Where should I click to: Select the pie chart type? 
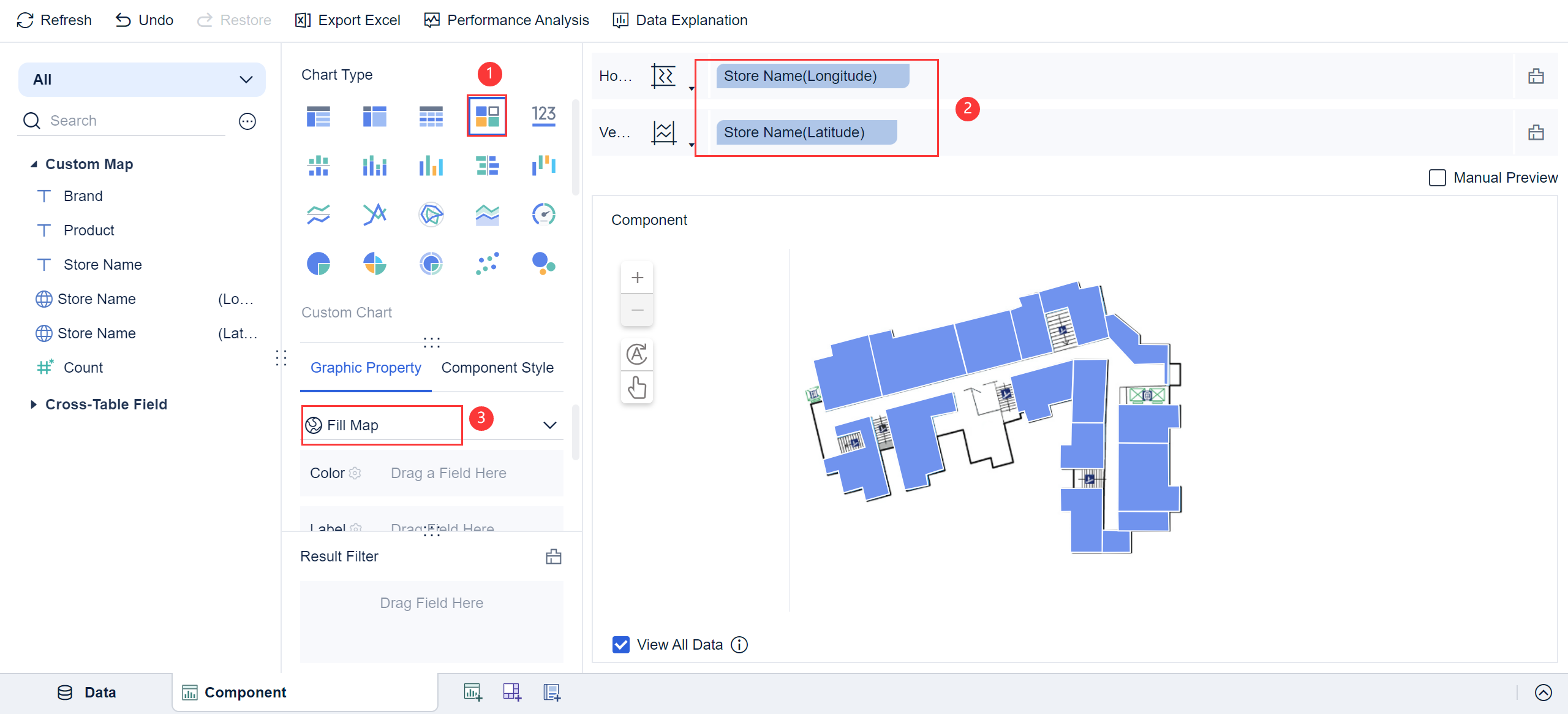point(318,264)
